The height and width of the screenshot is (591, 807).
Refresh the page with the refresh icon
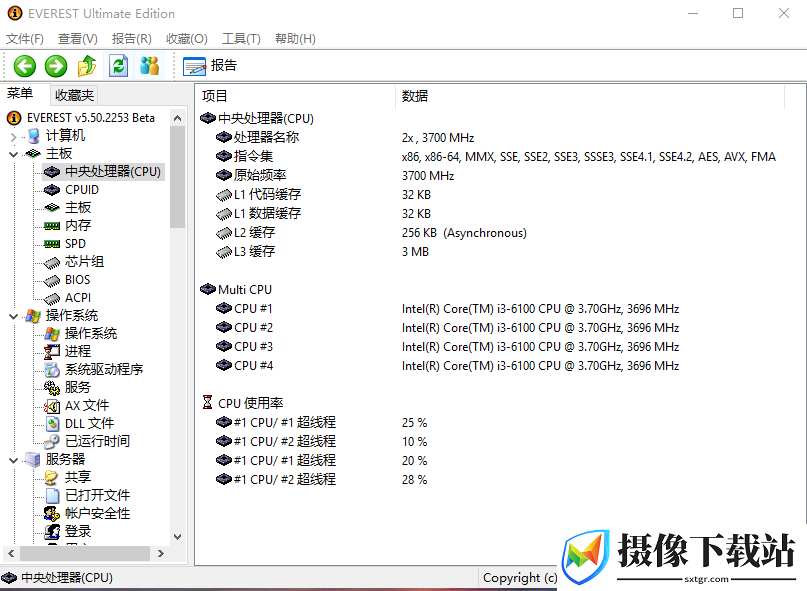pyautogui.click(x=118, y=66)
